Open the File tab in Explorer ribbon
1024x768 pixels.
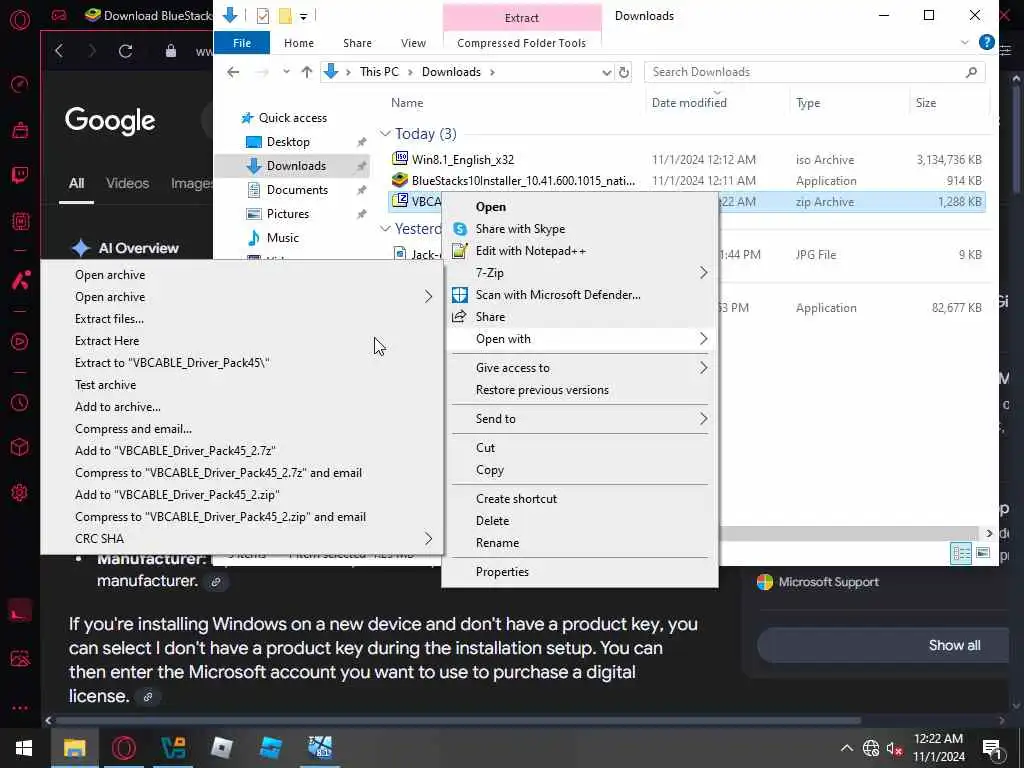(242, 42)
